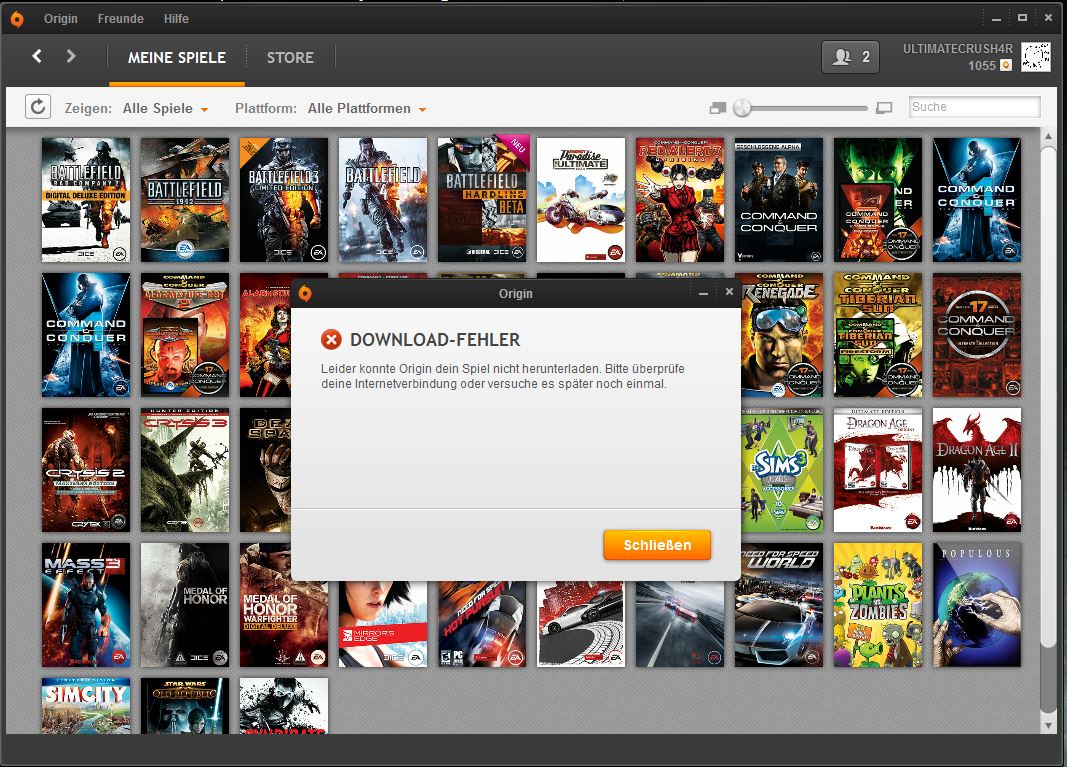Select the Mass Effect 3 cover
Screen dimensions: 1067x767
(x=86, y=605)
